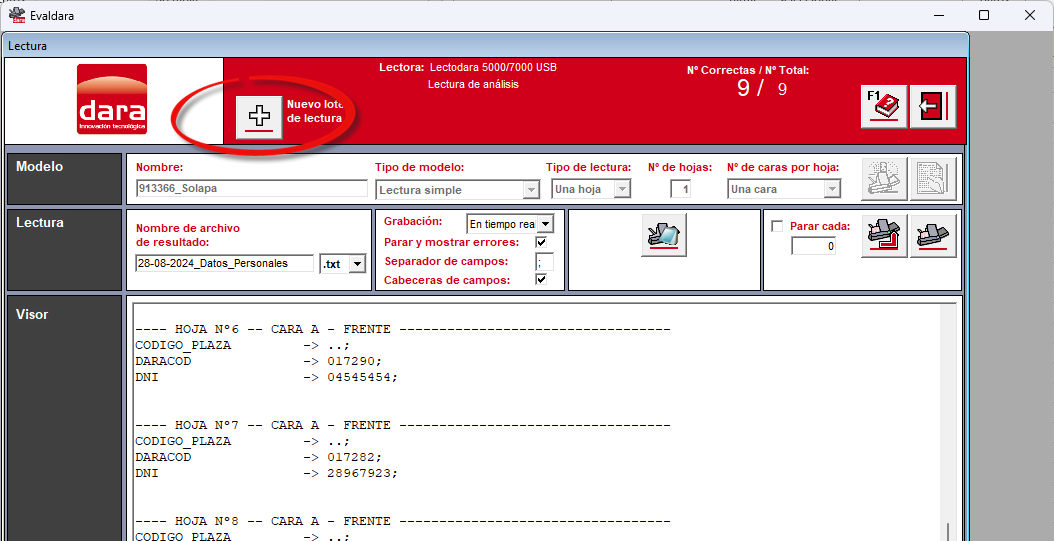Open the Tipo de modelo dropdown
The height and width of the screenshot is (541, 1054).
457,190
